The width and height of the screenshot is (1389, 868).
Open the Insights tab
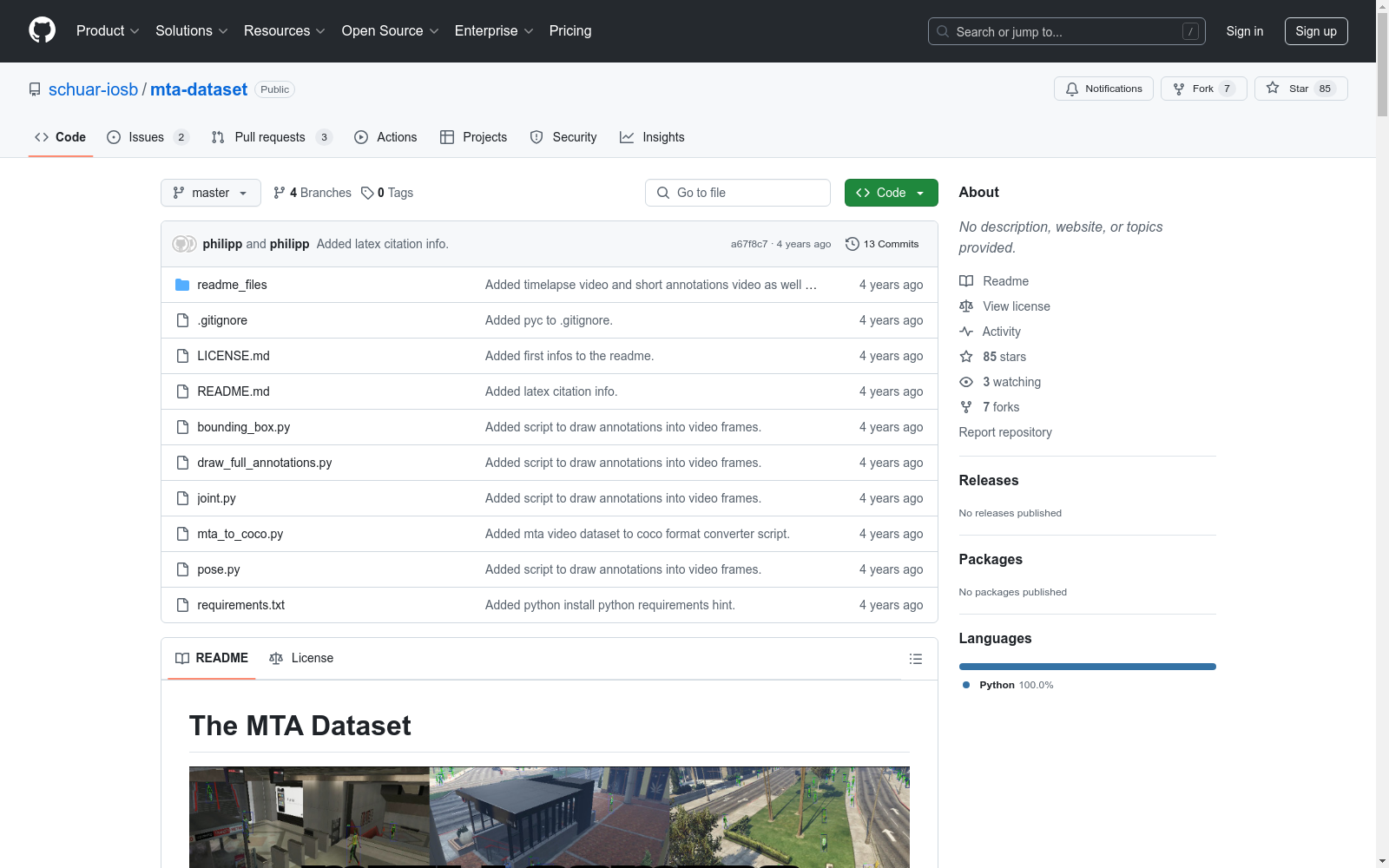(652, 137)
